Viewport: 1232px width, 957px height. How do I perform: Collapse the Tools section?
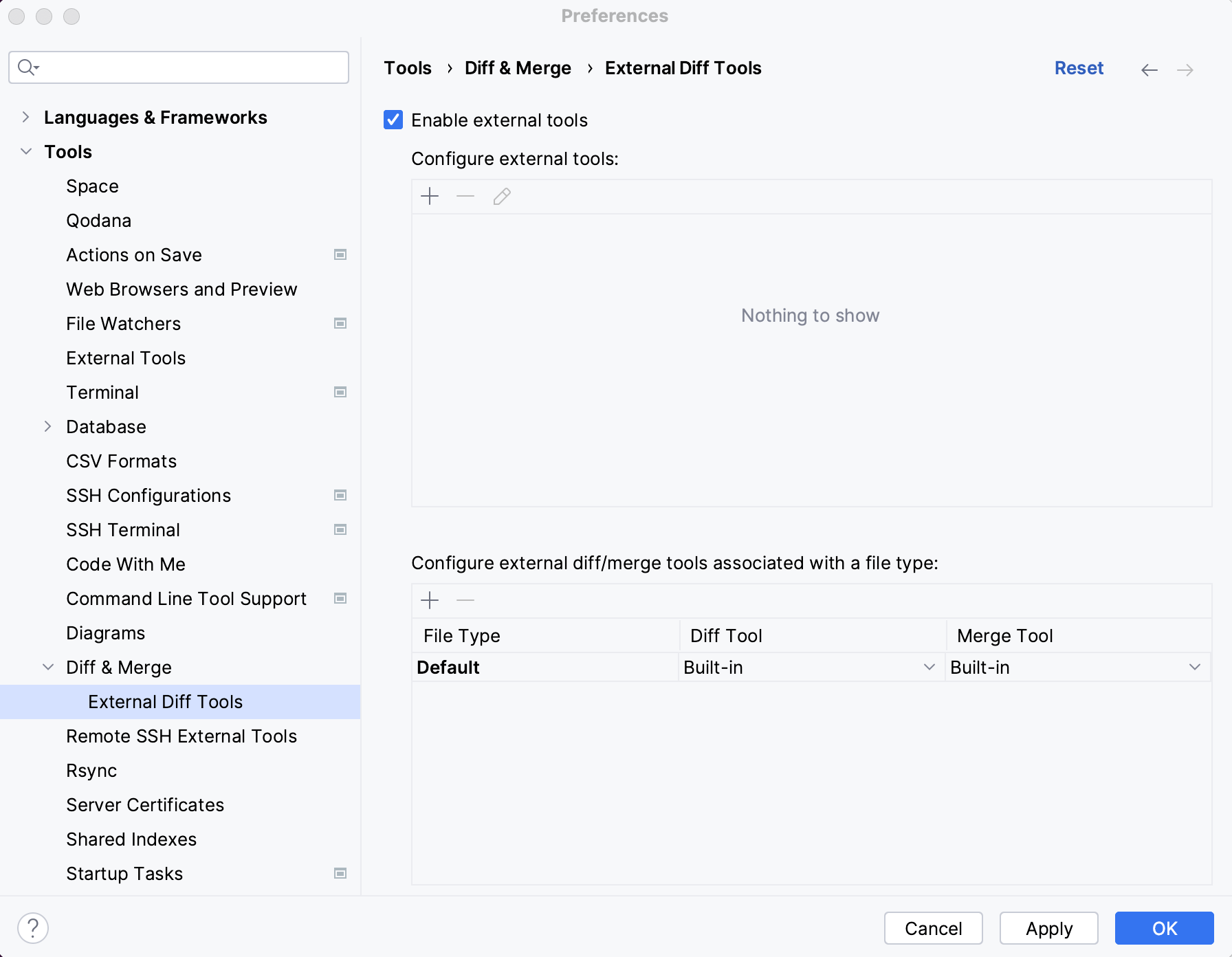tap(25, 151)
